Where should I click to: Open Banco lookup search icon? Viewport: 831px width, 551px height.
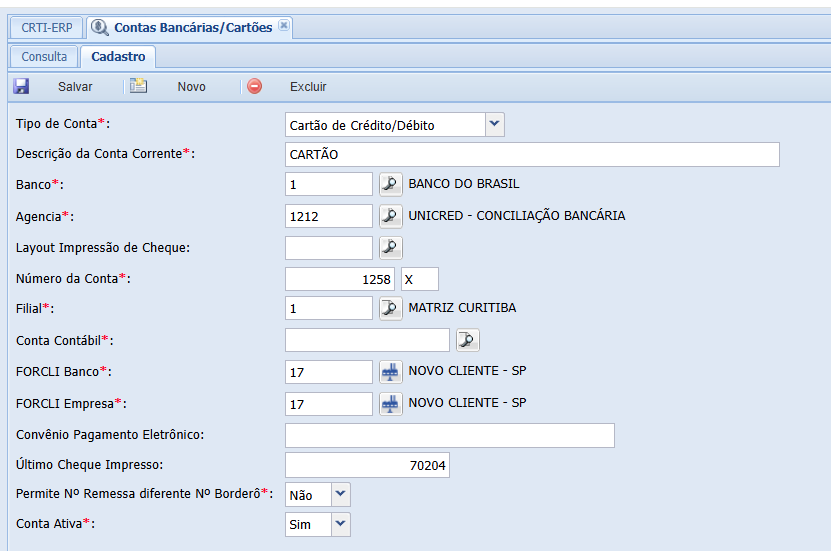point(391,184)
